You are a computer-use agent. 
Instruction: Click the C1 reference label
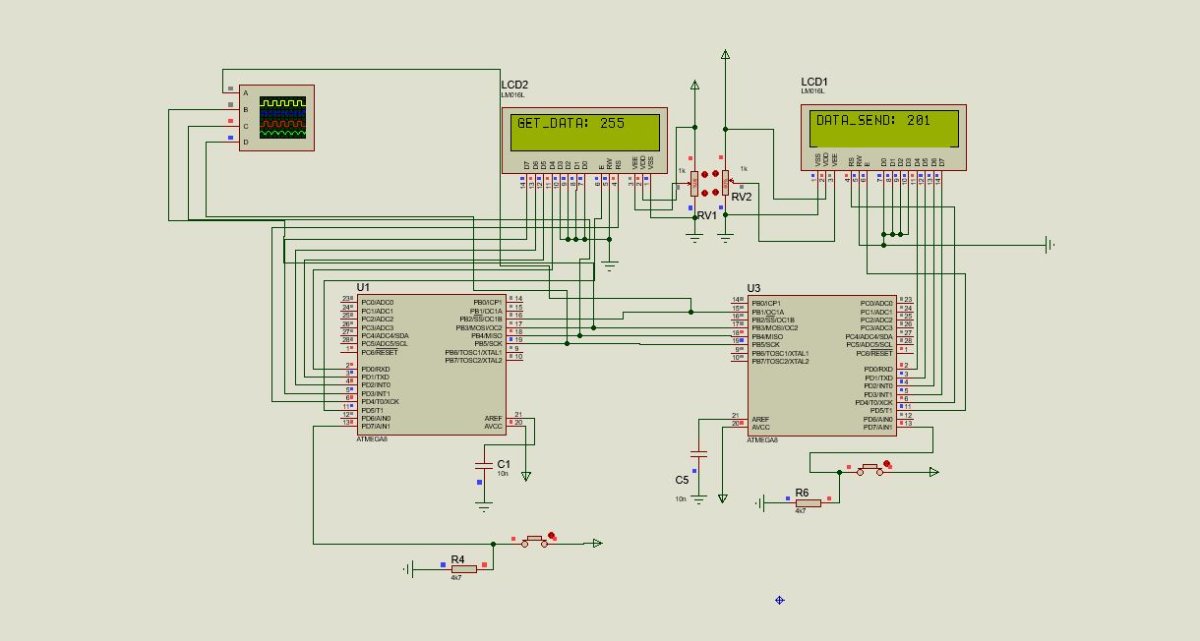pos(503,464)
